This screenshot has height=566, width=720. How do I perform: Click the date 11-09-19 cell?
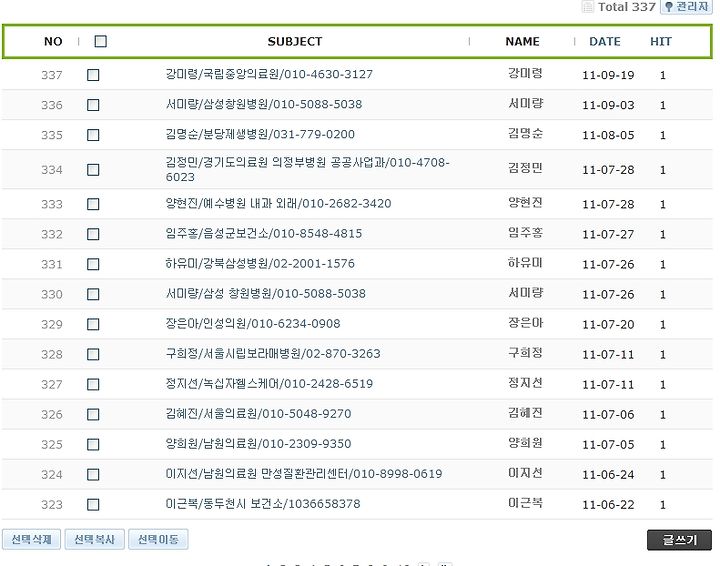608,75
